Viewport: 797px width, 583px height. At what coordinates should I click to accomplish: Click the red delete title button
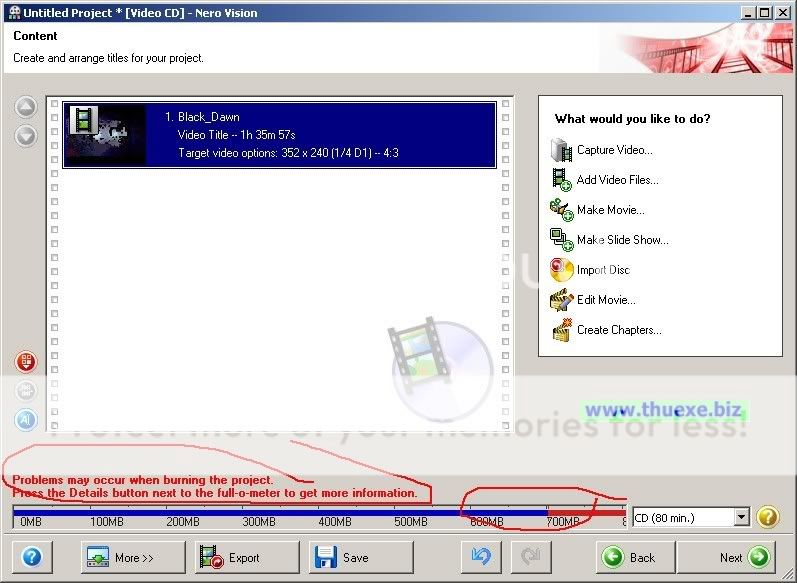[26, 362]
